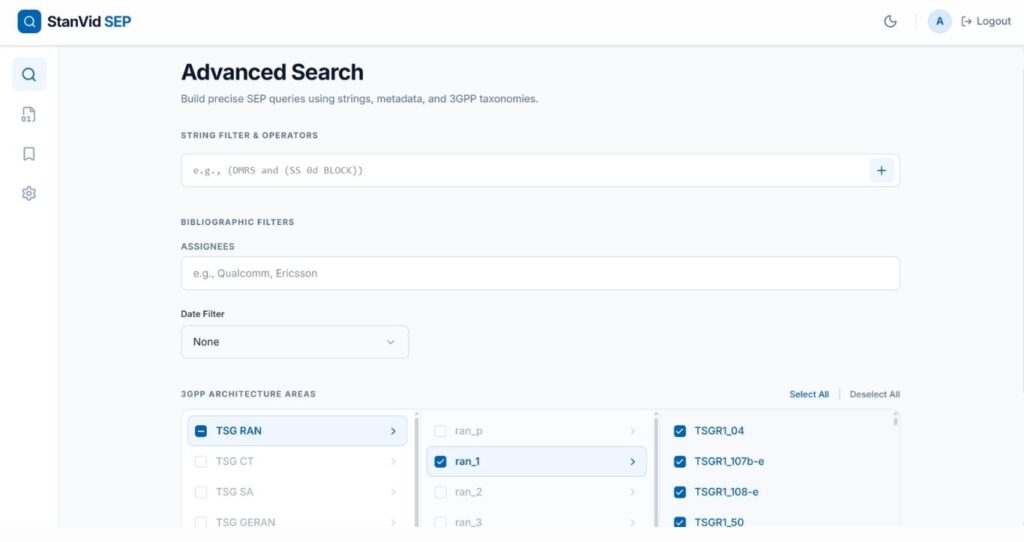Click the 3GPP Architecture Areas section label
The width and height of the screenshot is (1024, 542).
(x=248, y=394)
